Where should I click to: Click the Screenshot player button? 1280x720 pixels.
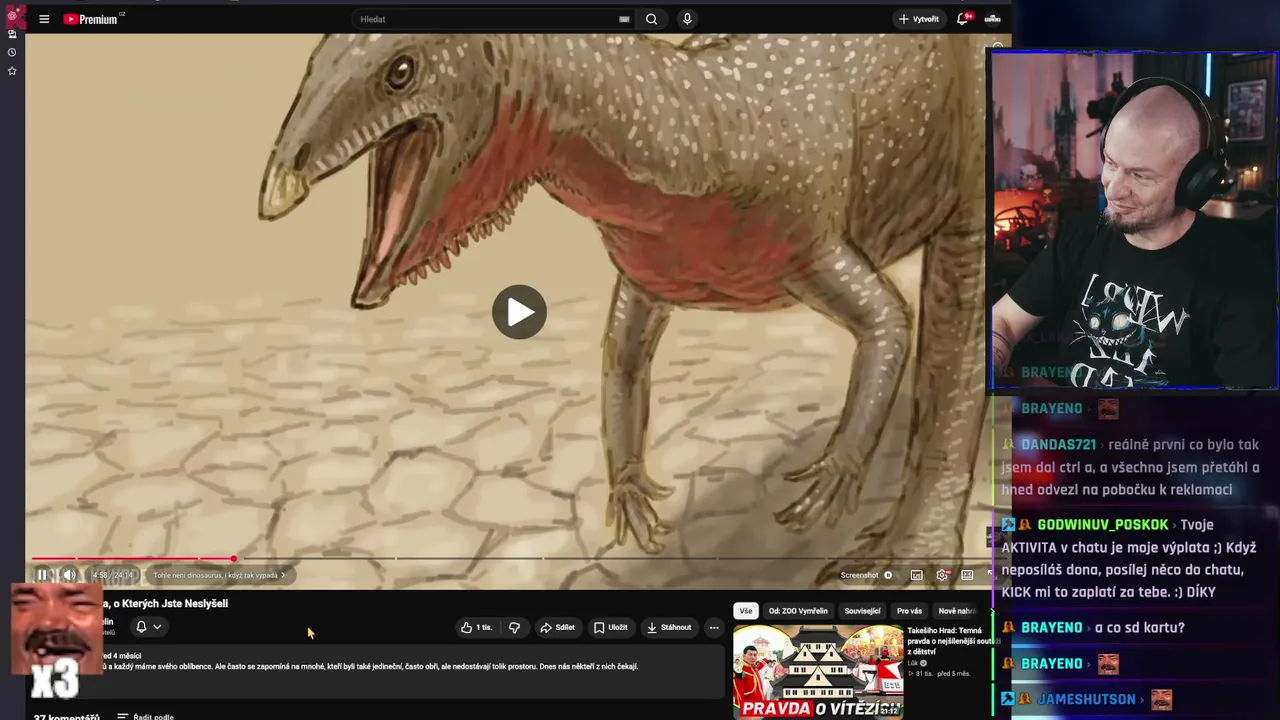click(866, 575)
